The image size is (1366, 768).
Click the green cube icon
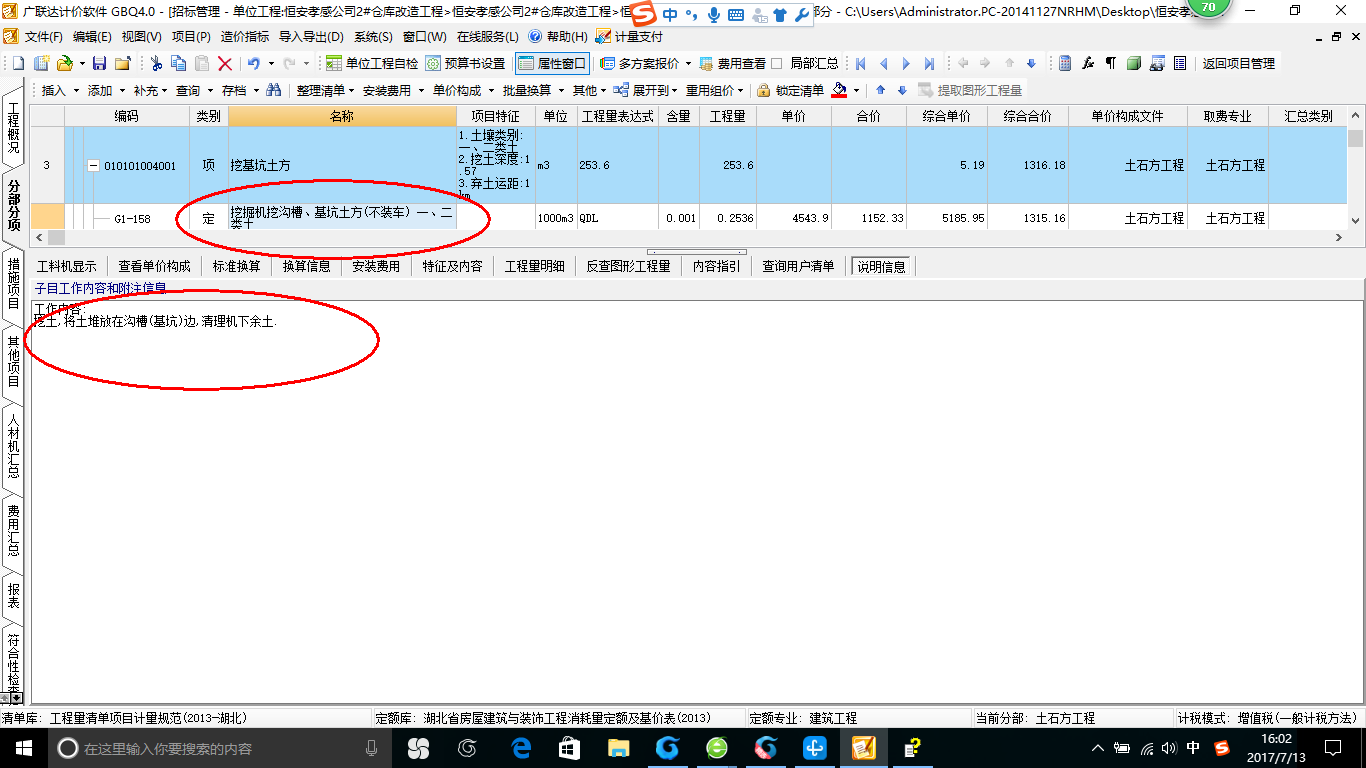1134,63
